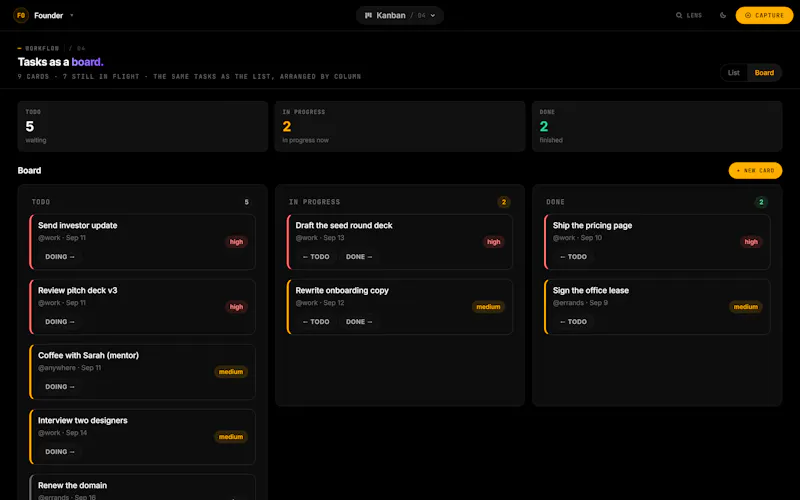The height and width of the screenshot is (500, 800).
Task: Click '@errands · Sep 9' on office lease card
Action: (x=580, y=303)
